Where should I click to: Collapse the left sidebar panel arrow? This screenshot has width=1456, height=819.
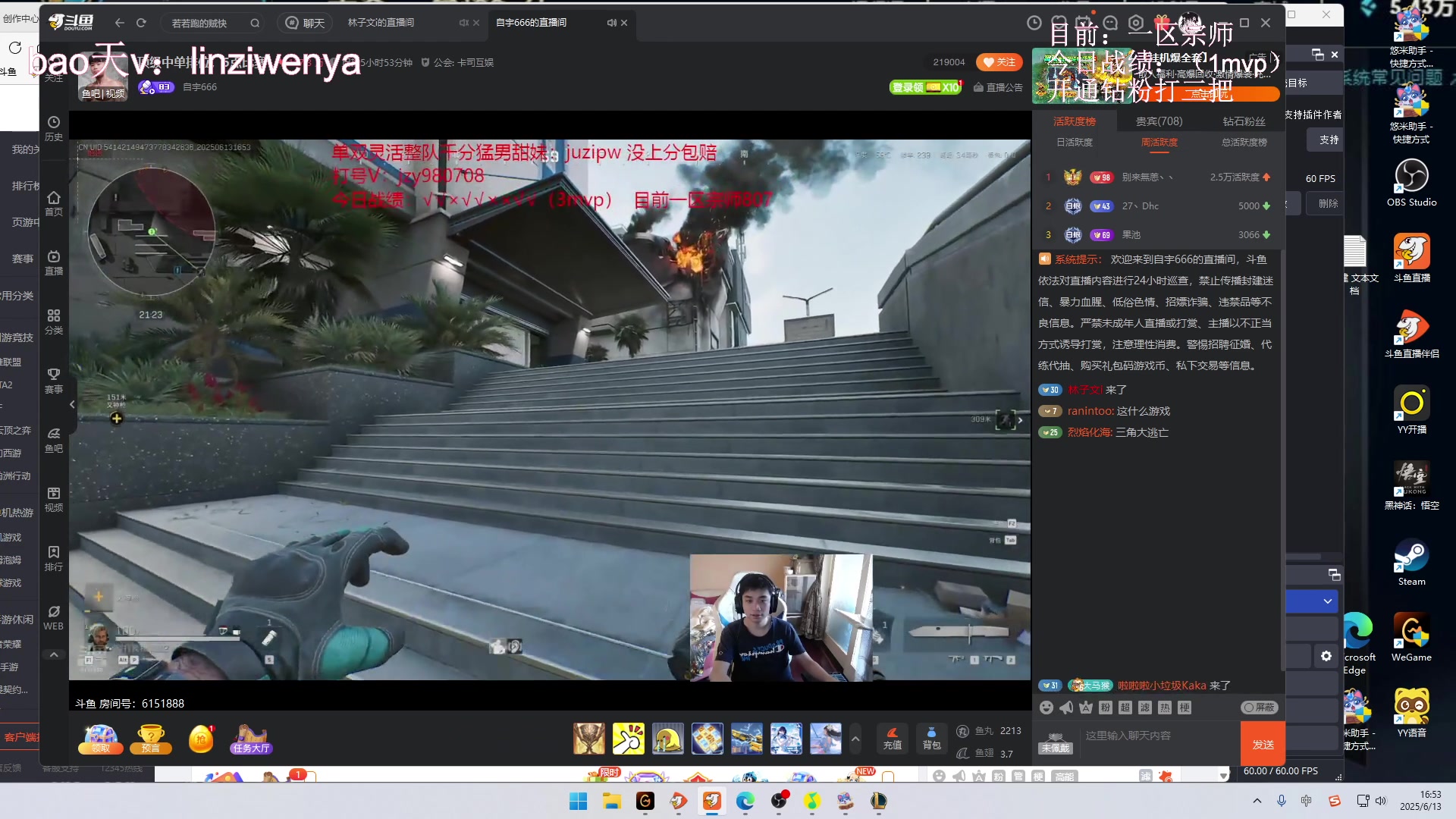(72, 404)
